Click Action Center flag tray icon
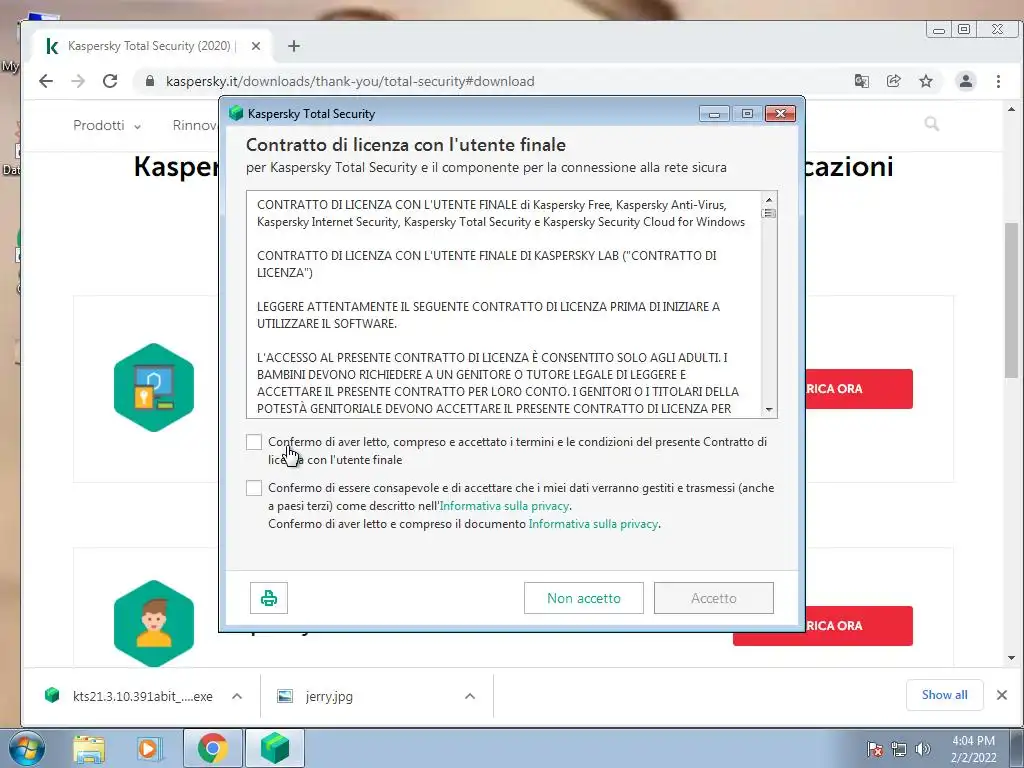Viewport: 1024px width, 768px height. [x=875, y=749]
